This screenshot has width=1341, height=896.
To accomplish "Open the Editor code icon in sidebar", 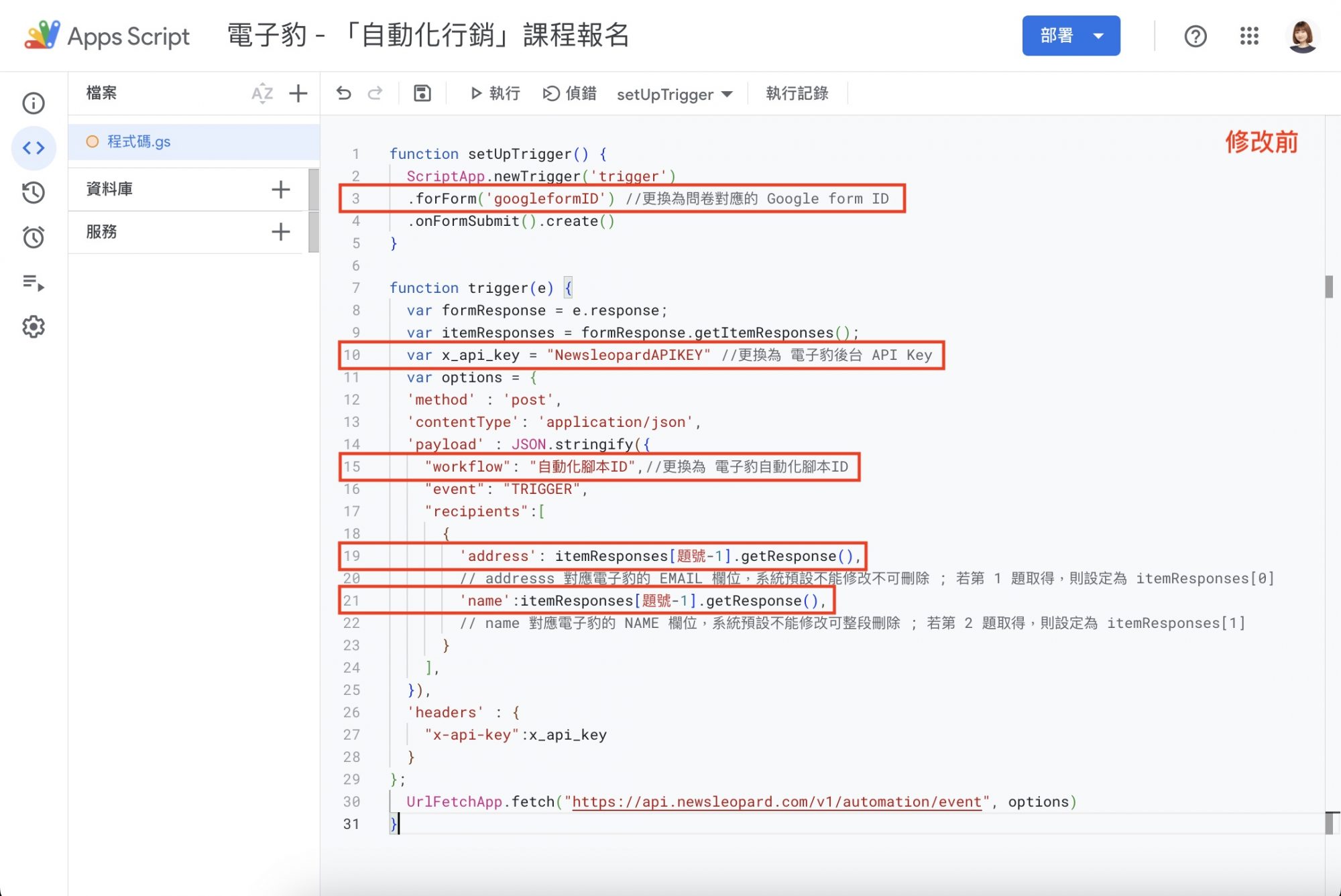I will 34,147.
